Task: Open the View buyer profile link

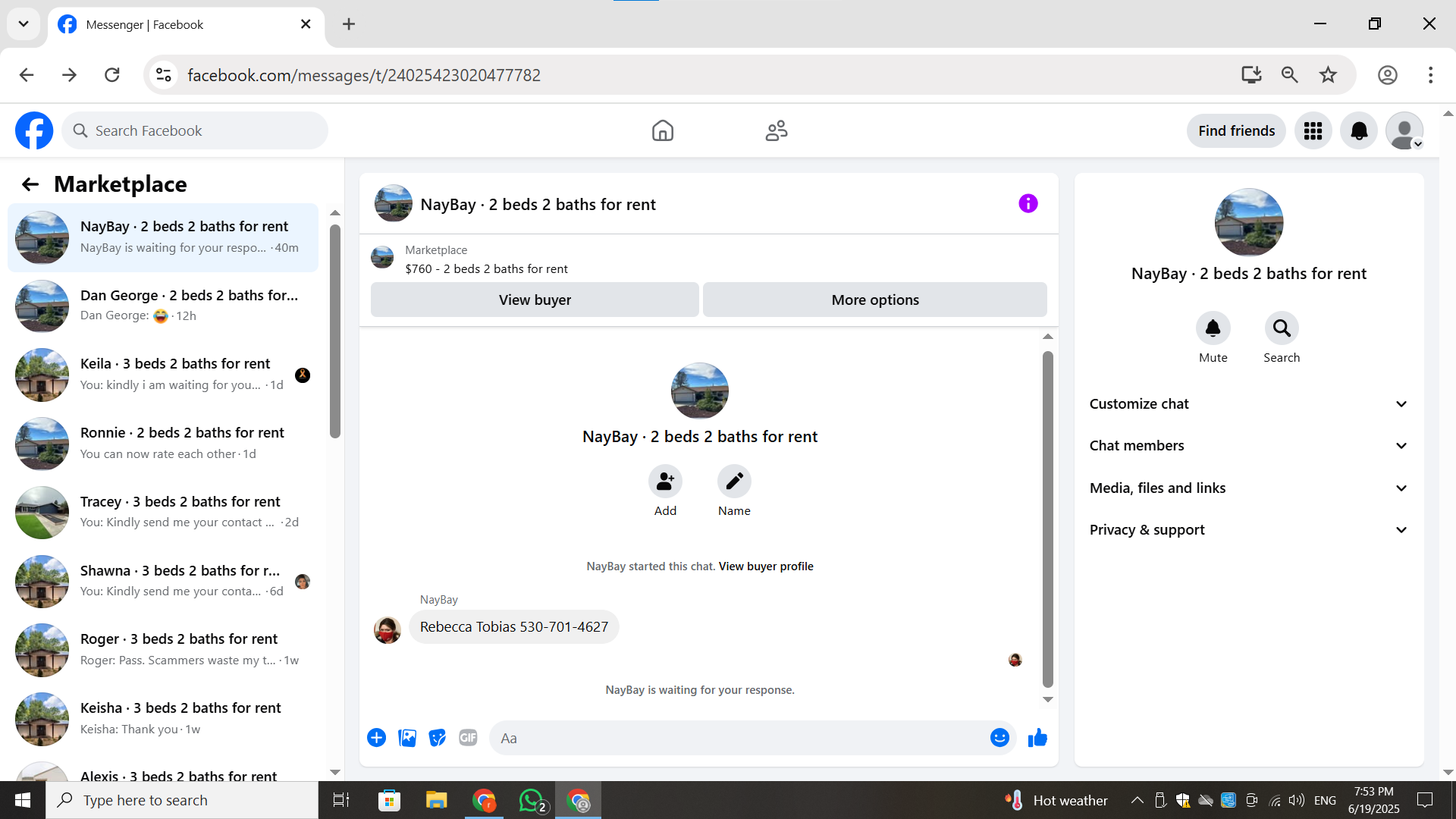Action: 766,566
